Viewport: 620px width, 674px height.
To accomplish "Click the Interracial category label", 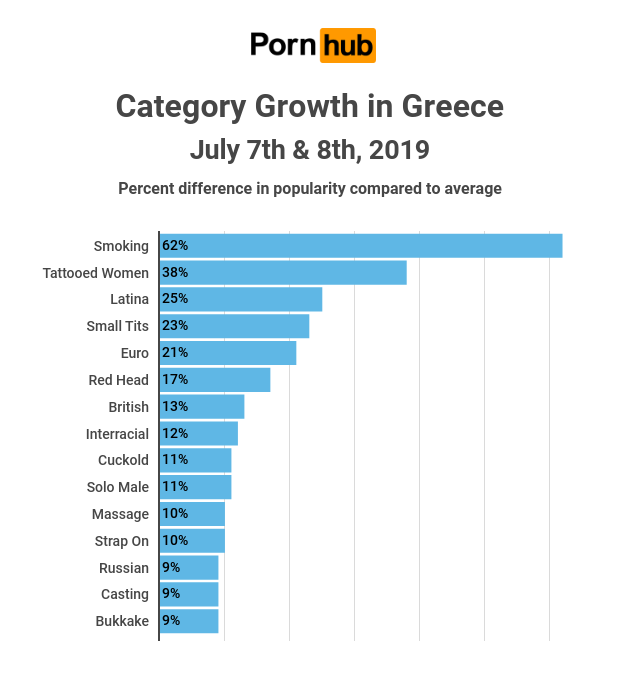I will point(118,434).
